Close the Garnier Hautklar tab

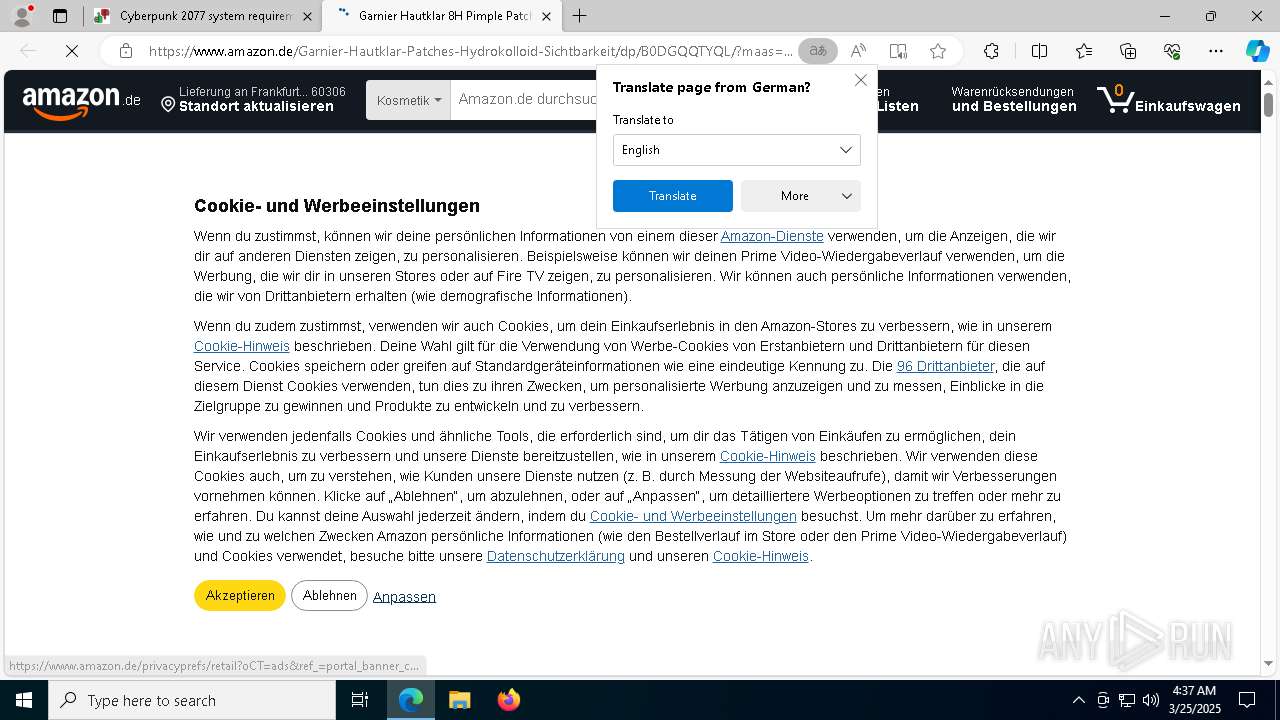546,16
